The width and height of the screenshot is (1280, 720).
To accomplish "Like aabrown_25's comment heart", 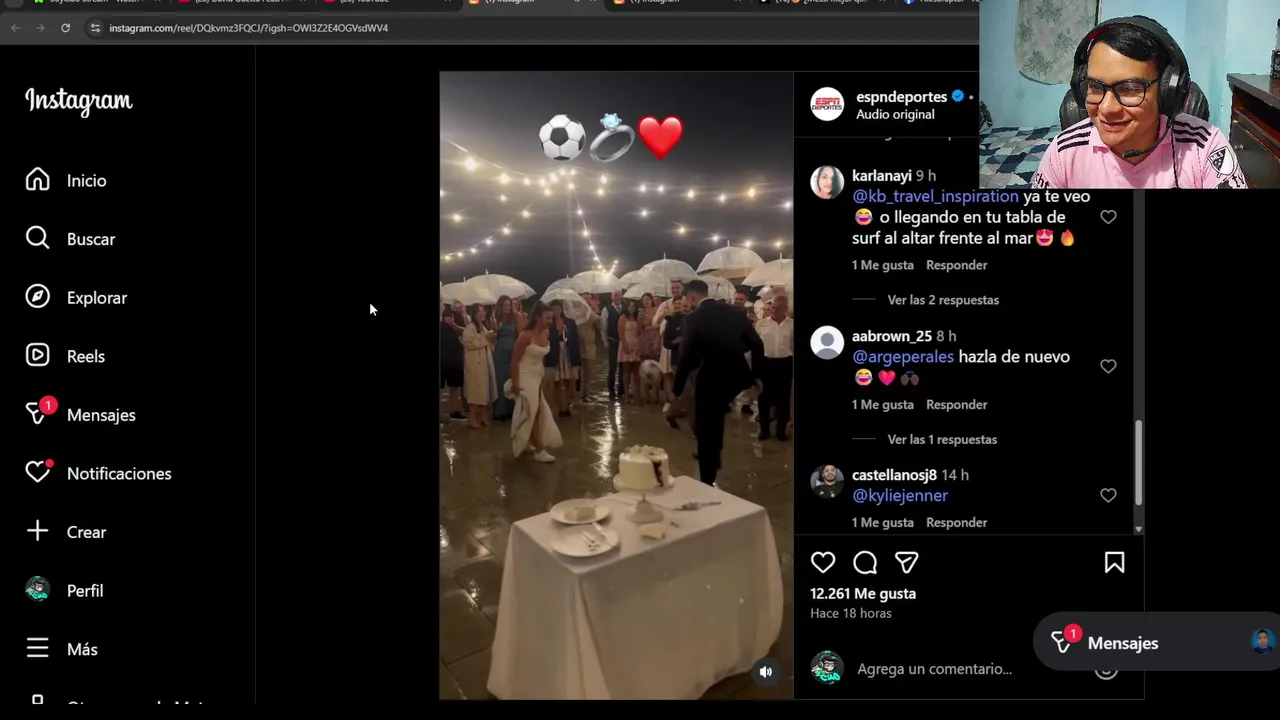I will pyautogui.click(x=1108, y=366).
